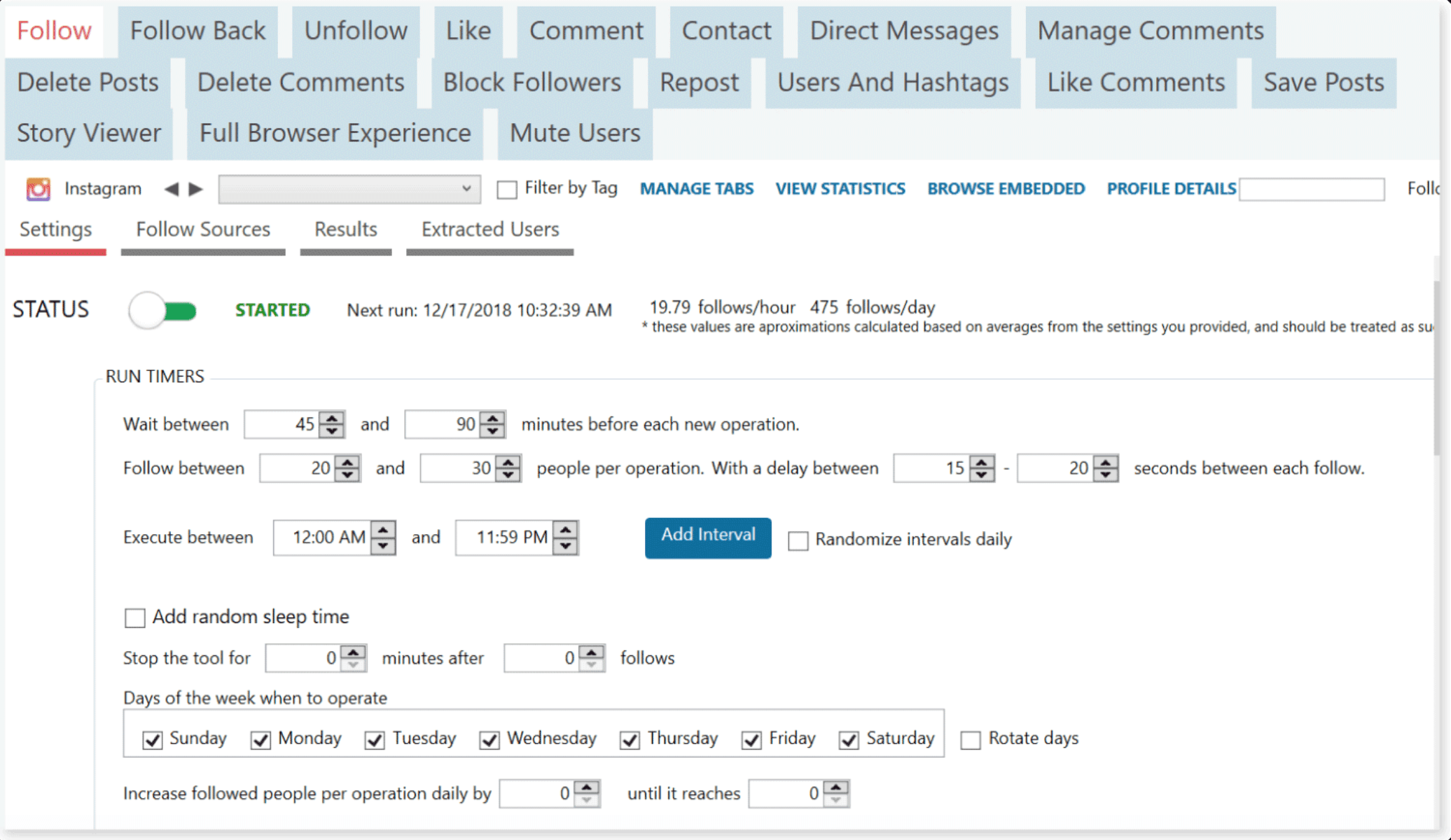Select the Unfollow tool icon
Screen dimensions: 1451x840
[x=356, y=30]
